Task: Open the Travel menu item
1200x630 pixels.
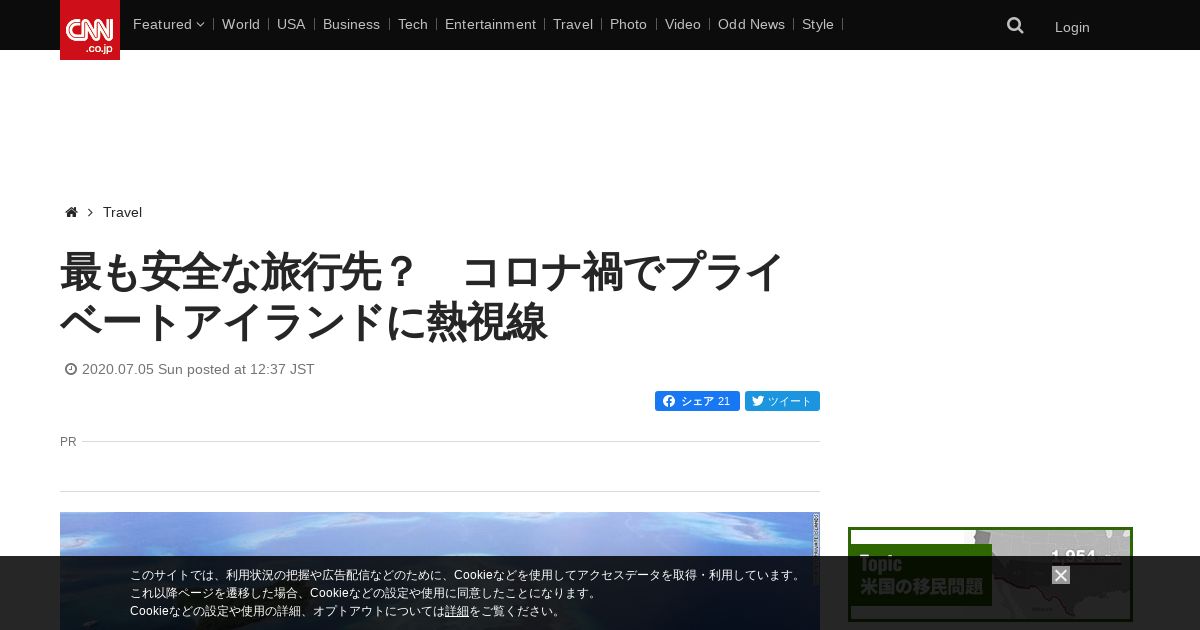Action: [573, 24]
